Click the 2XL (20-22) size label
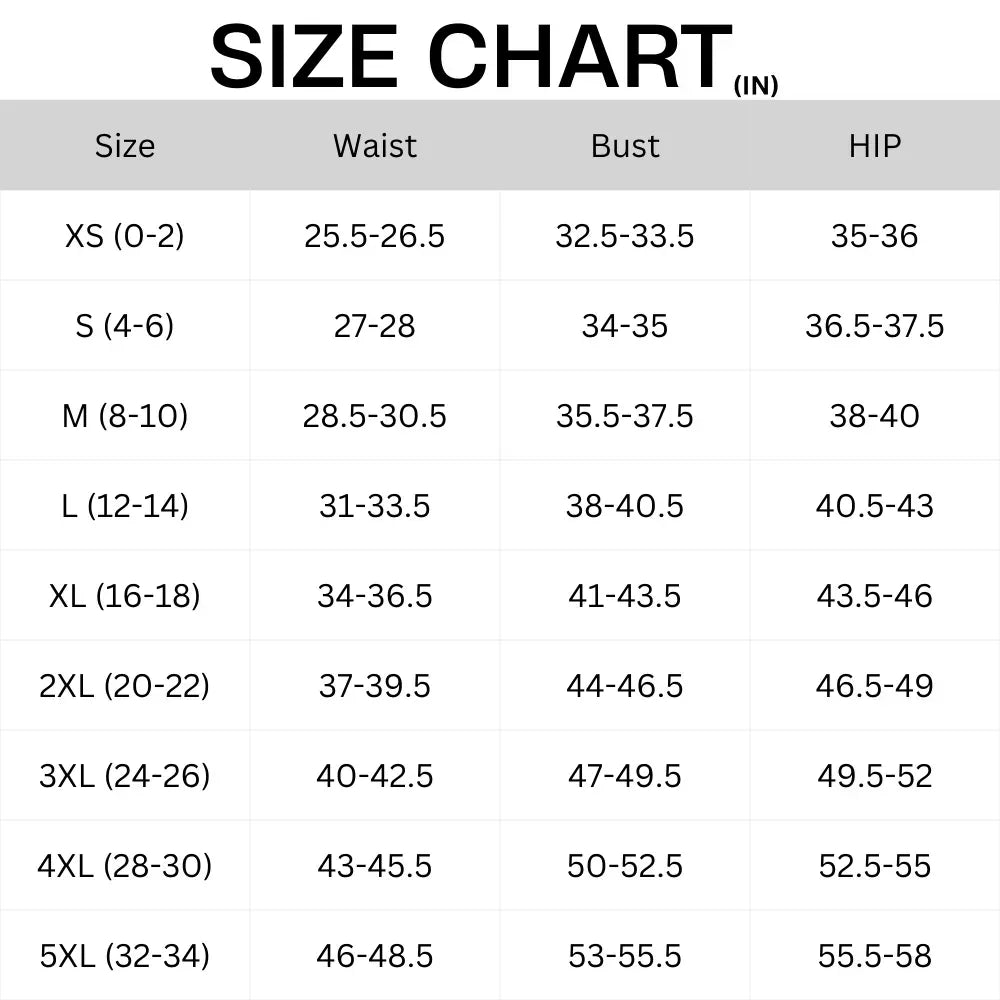1000x1000 pixels. point(125,686)
